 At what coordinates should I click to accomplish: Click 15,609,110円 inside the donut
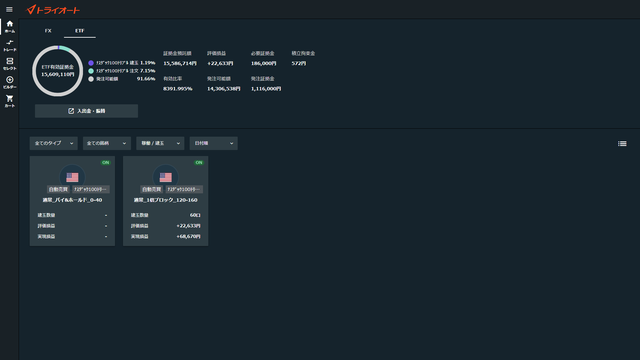click(x=58, y=75)
